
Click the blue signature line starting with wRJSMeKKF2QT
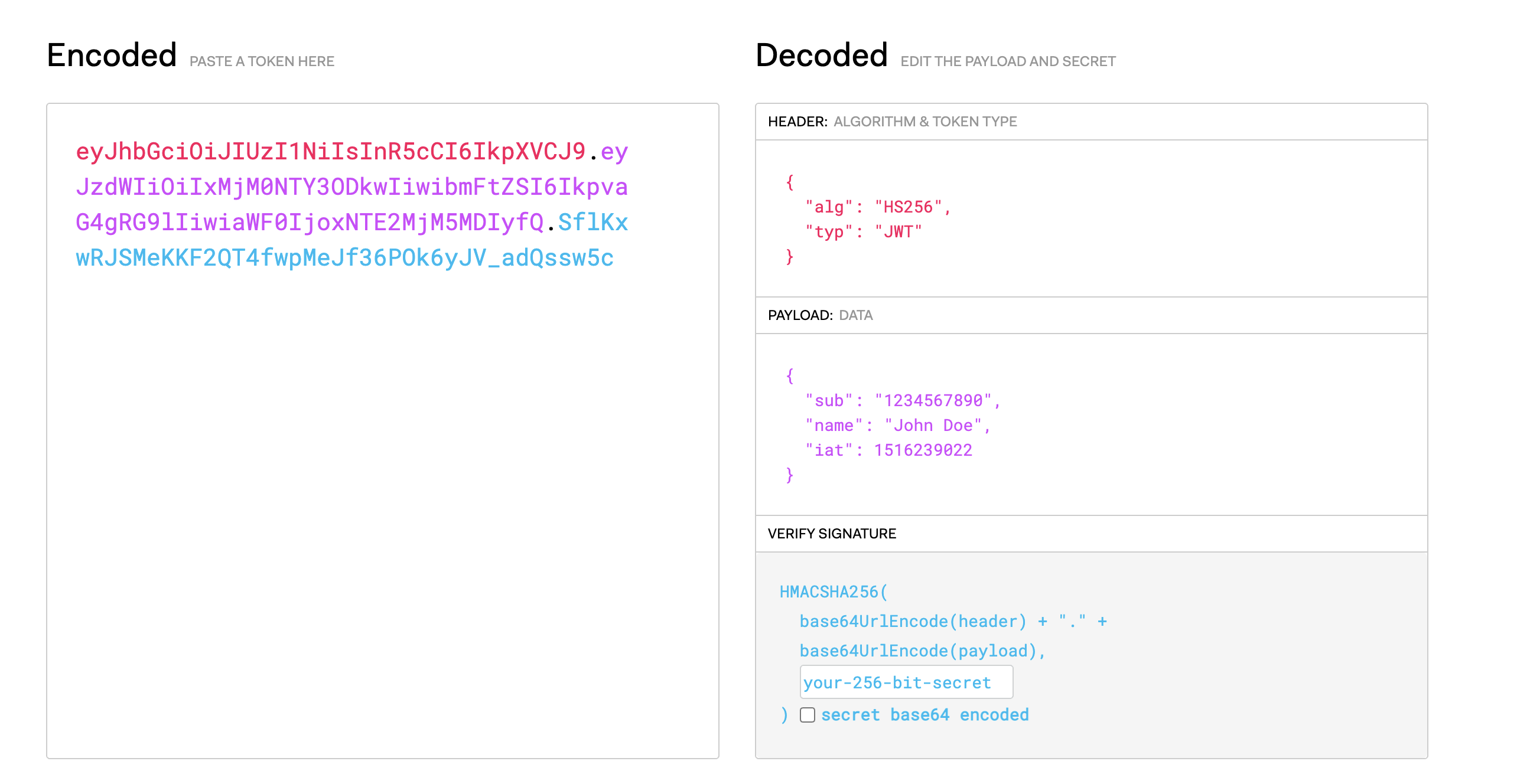pyautogui.click(x=344, y=258)
